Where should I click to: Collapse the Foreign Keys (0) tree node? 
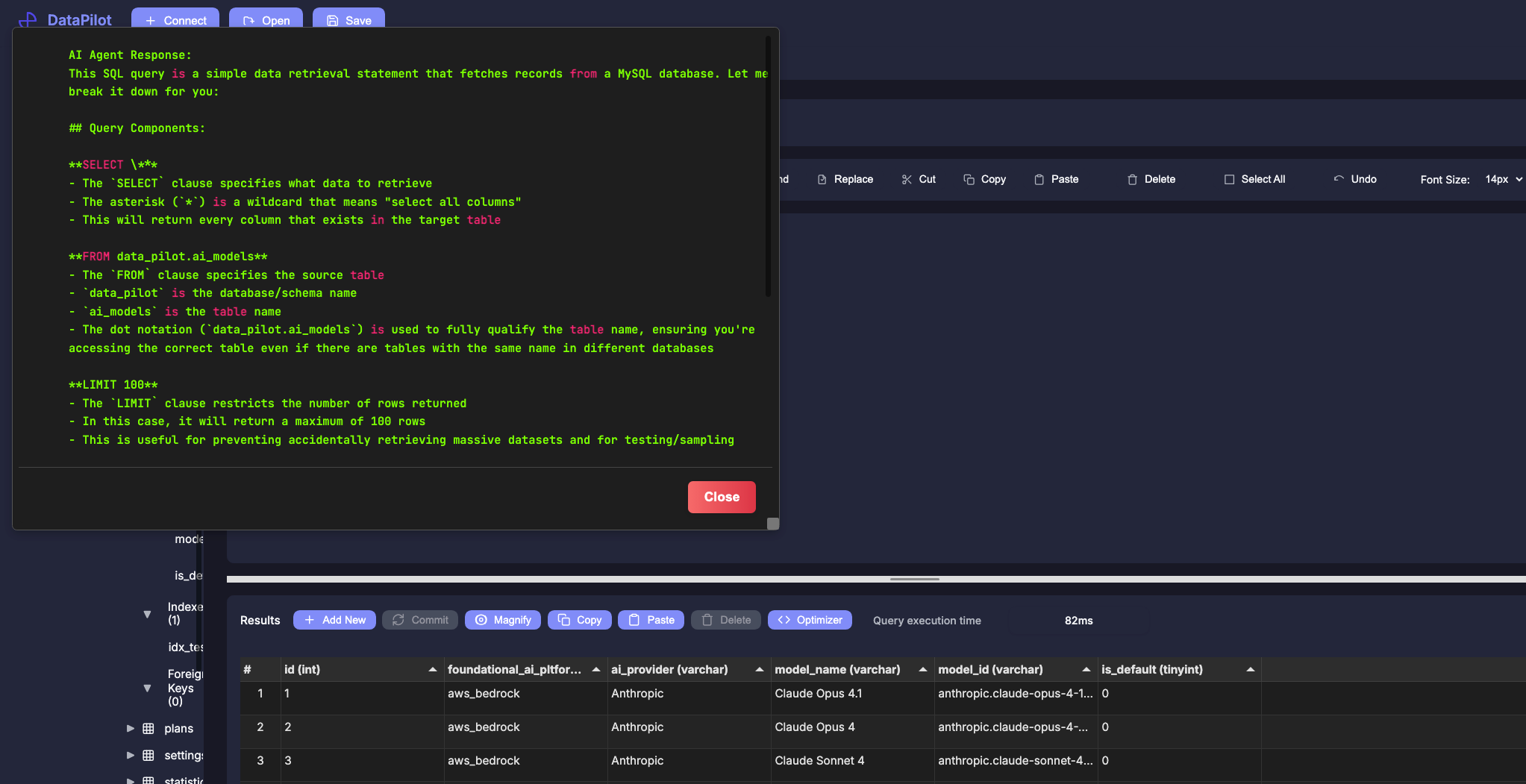(x=147, y=688)
